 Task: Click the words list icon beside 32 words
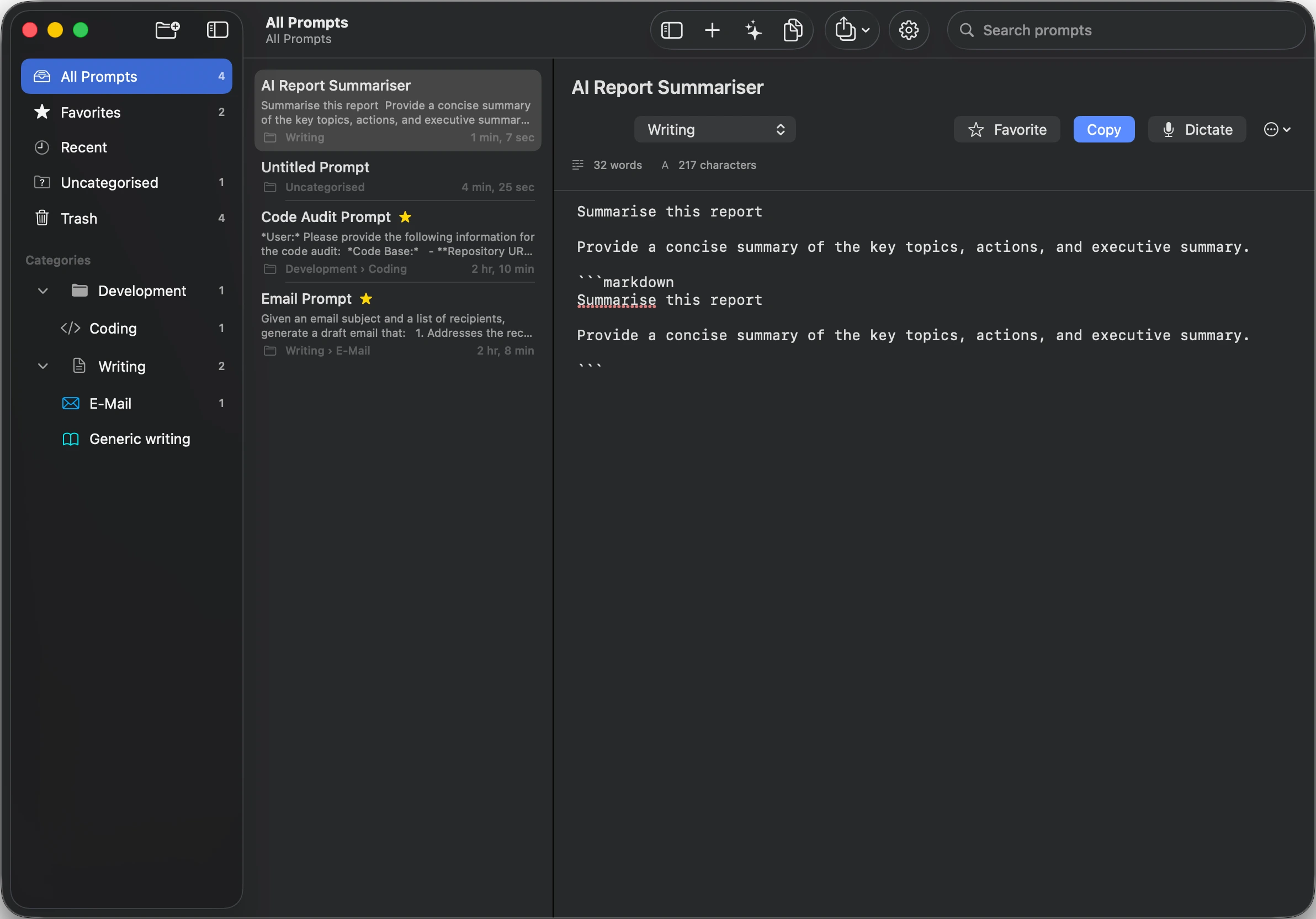pyautogui.click(x=578, y=165)
